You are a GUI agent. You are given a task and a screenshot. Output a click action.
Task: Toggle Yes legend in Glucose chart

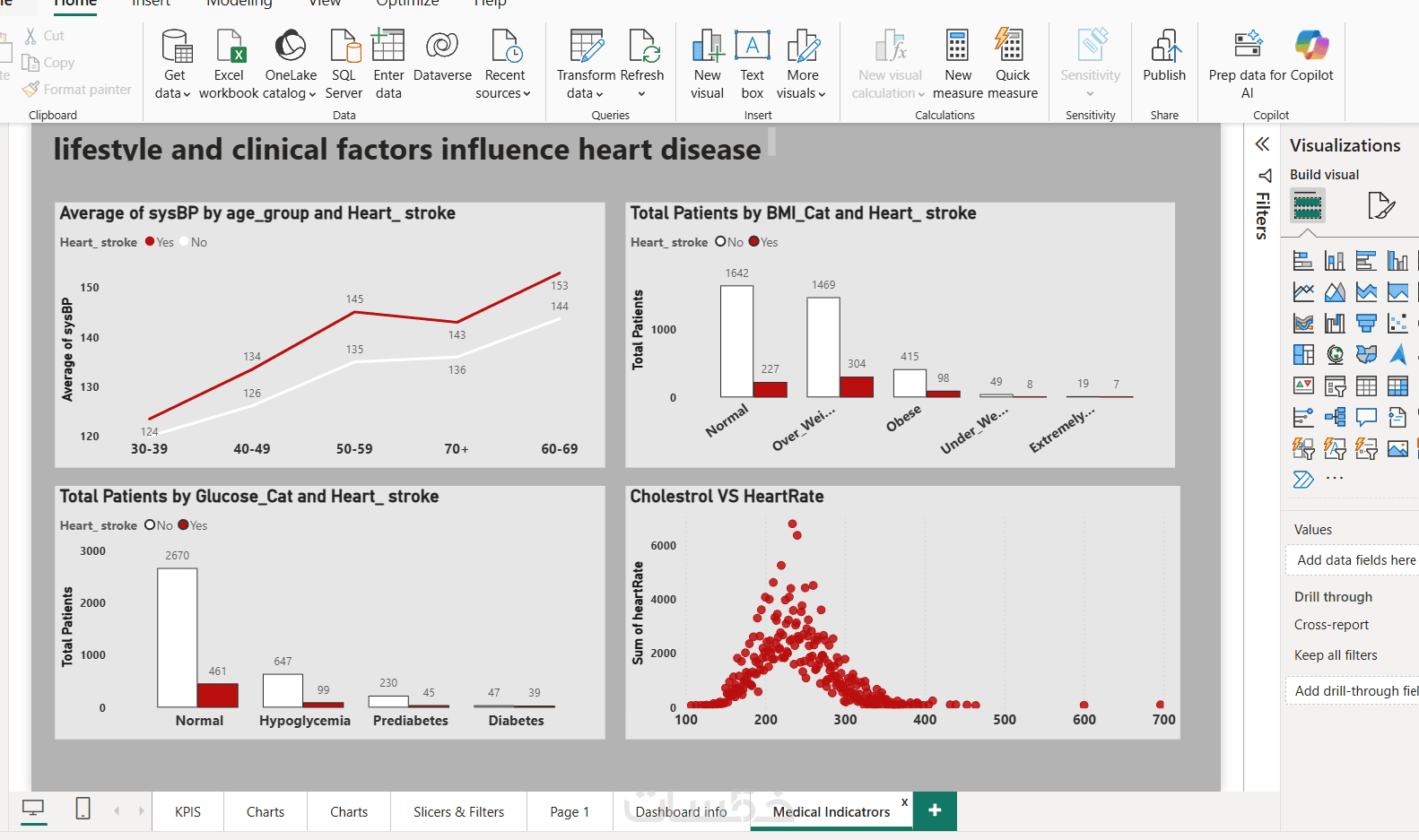coord(193,525)
